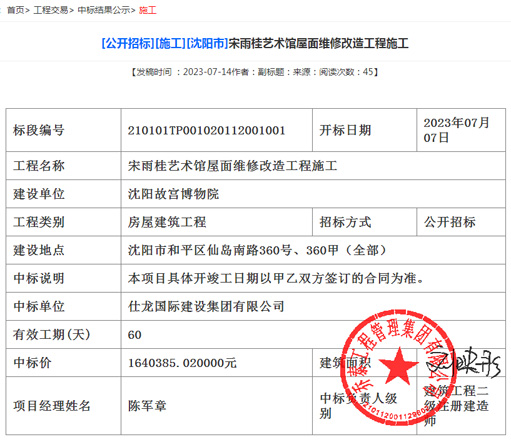This screenshot has height=442, width=511.
Task: Select the 建设地点 label cell
Action: tap(63, 250)
